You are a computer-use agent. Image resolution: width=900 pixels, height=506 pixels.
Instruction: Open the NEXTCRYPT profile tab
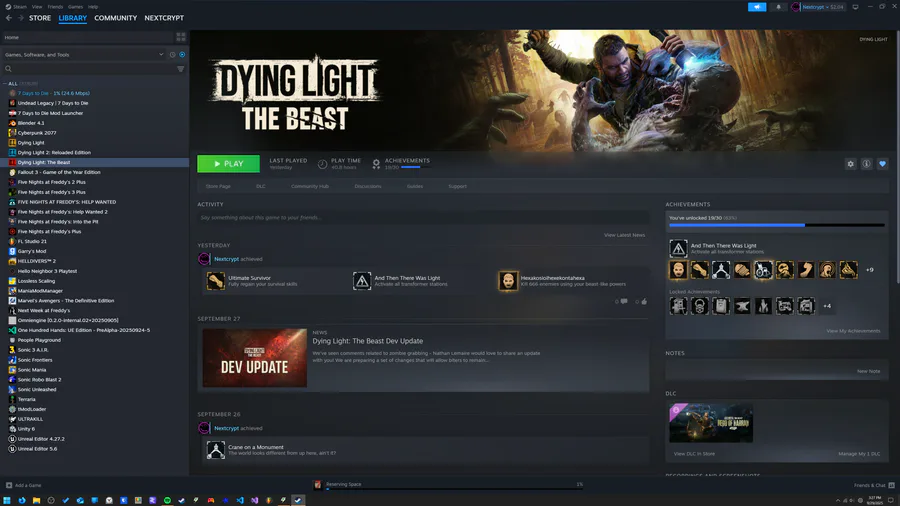pyautogui.click(x=164, y=18)
